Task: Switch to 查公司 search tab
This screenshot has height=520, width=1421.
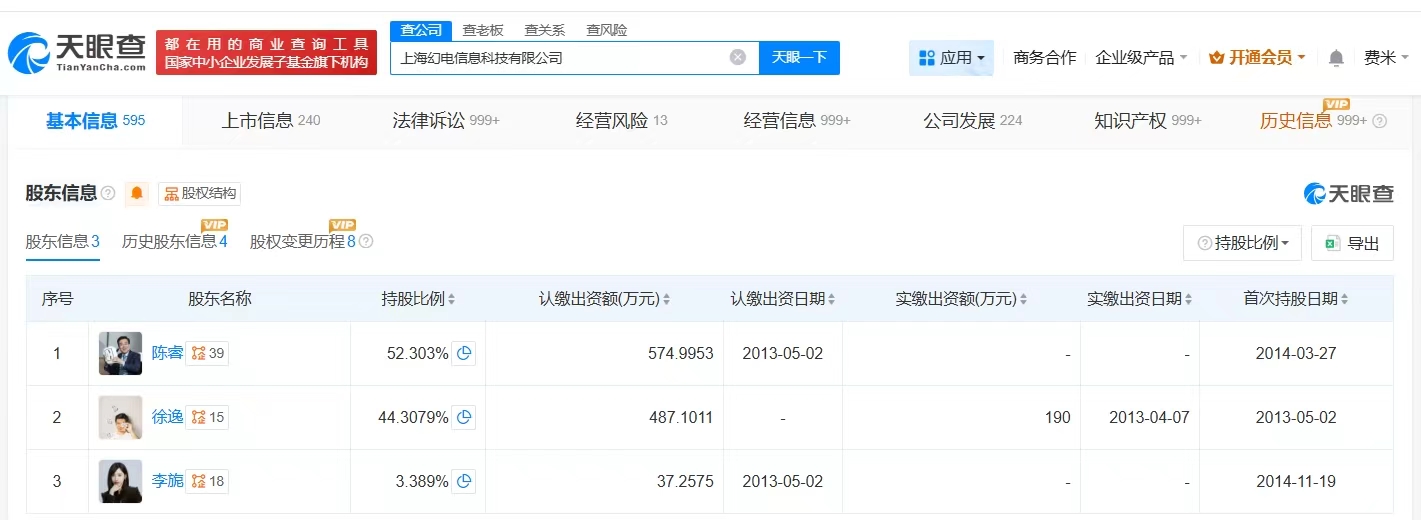Action: pyautogui.click(x=421, y=30)
